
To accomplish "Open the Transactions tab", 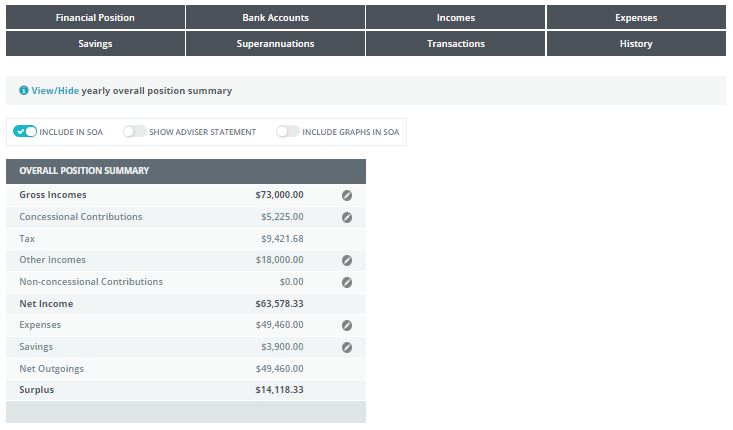I will pyautogui.click(x=456, y=43).
